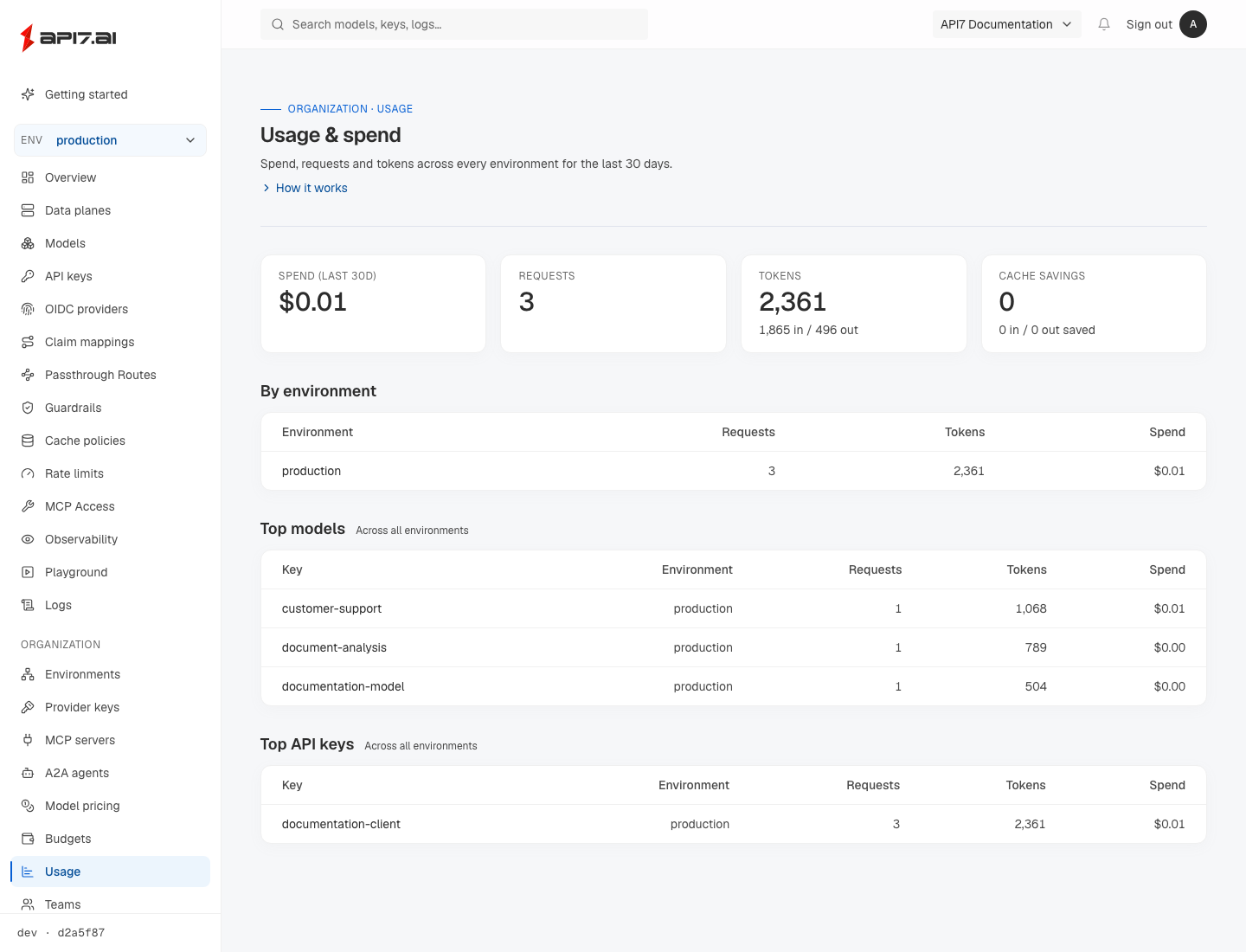
Task: Click the Passthrough Routes icon
Action: 28,375
